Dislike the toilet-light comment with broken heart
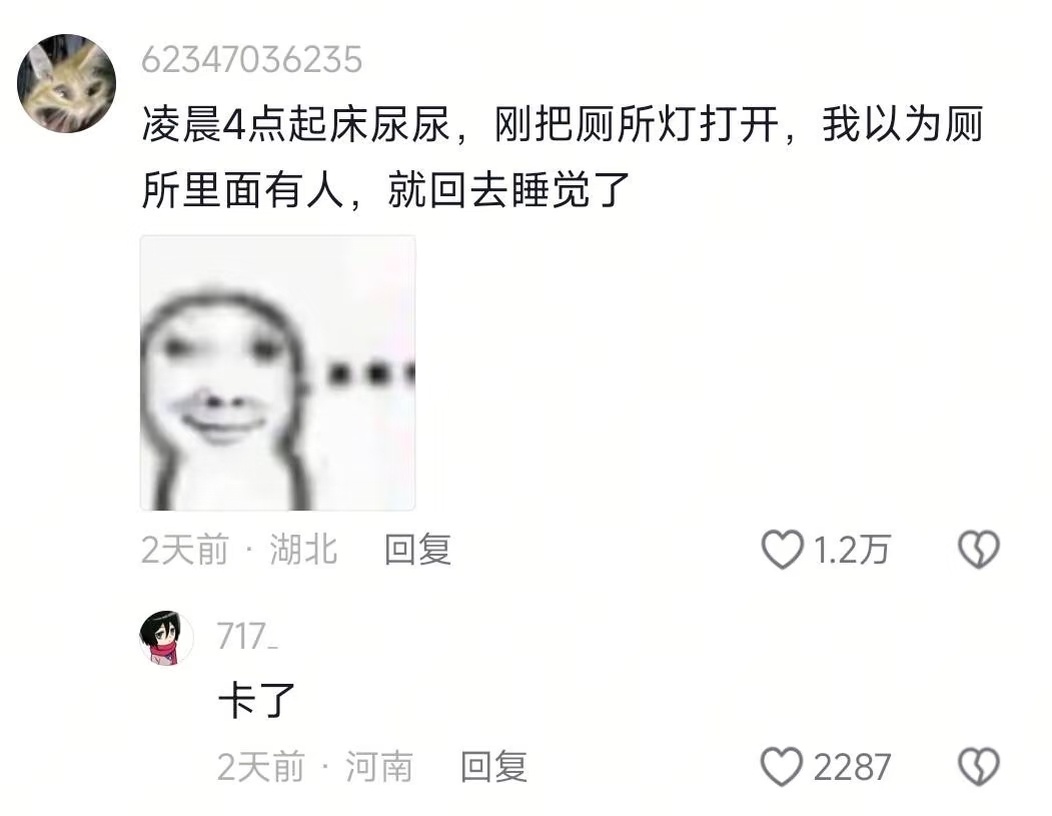The width and height of the screenshot is (1052, 816). point(979,550)
